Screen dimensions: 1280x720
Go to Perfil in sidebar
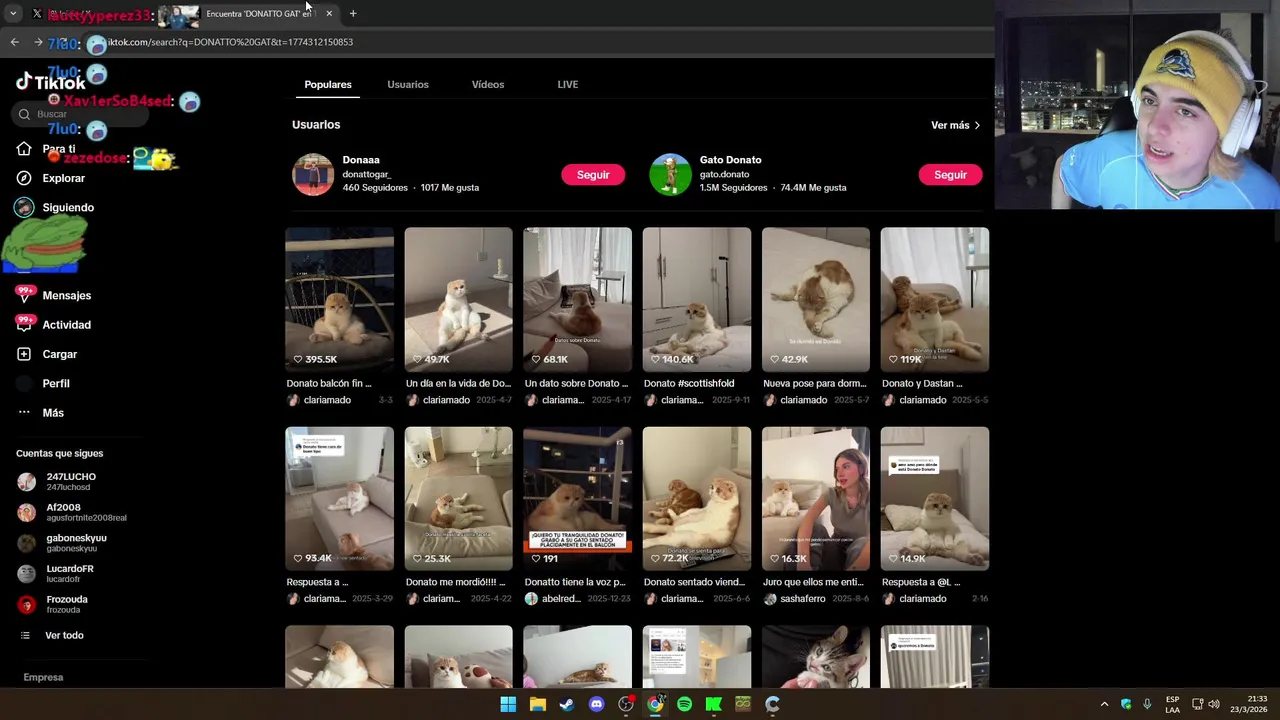coord(56,384)
